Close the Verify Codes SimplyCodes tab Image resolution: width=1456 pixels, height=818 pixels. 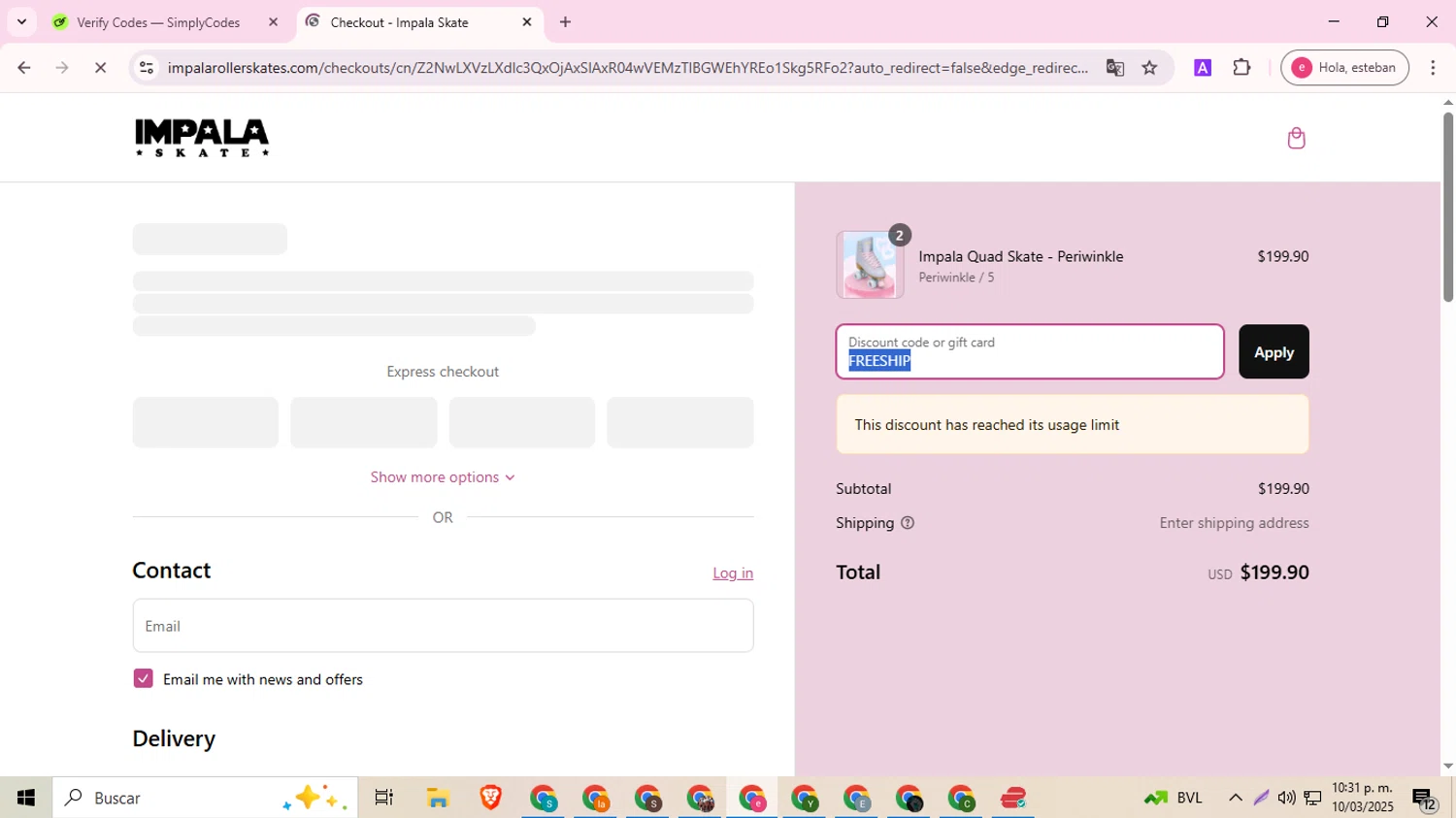click(x=273, y=22)
